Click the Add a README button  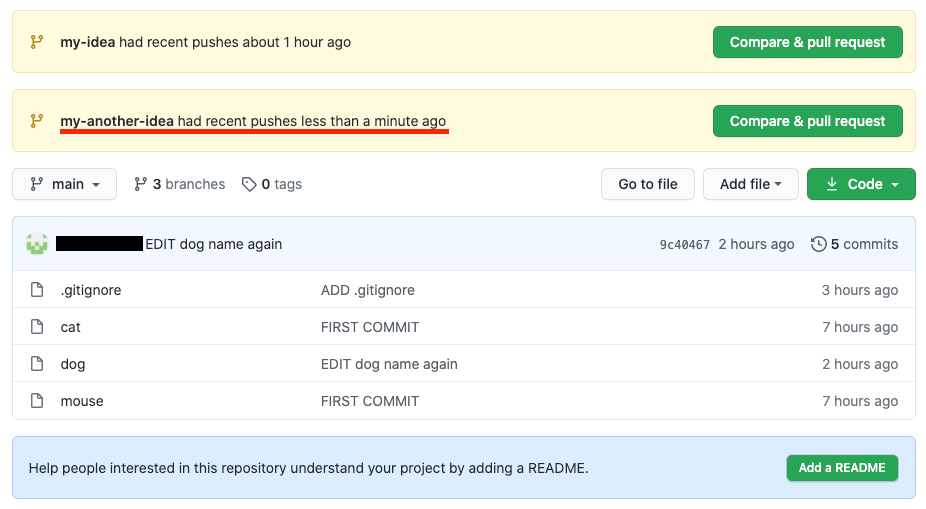842,468
